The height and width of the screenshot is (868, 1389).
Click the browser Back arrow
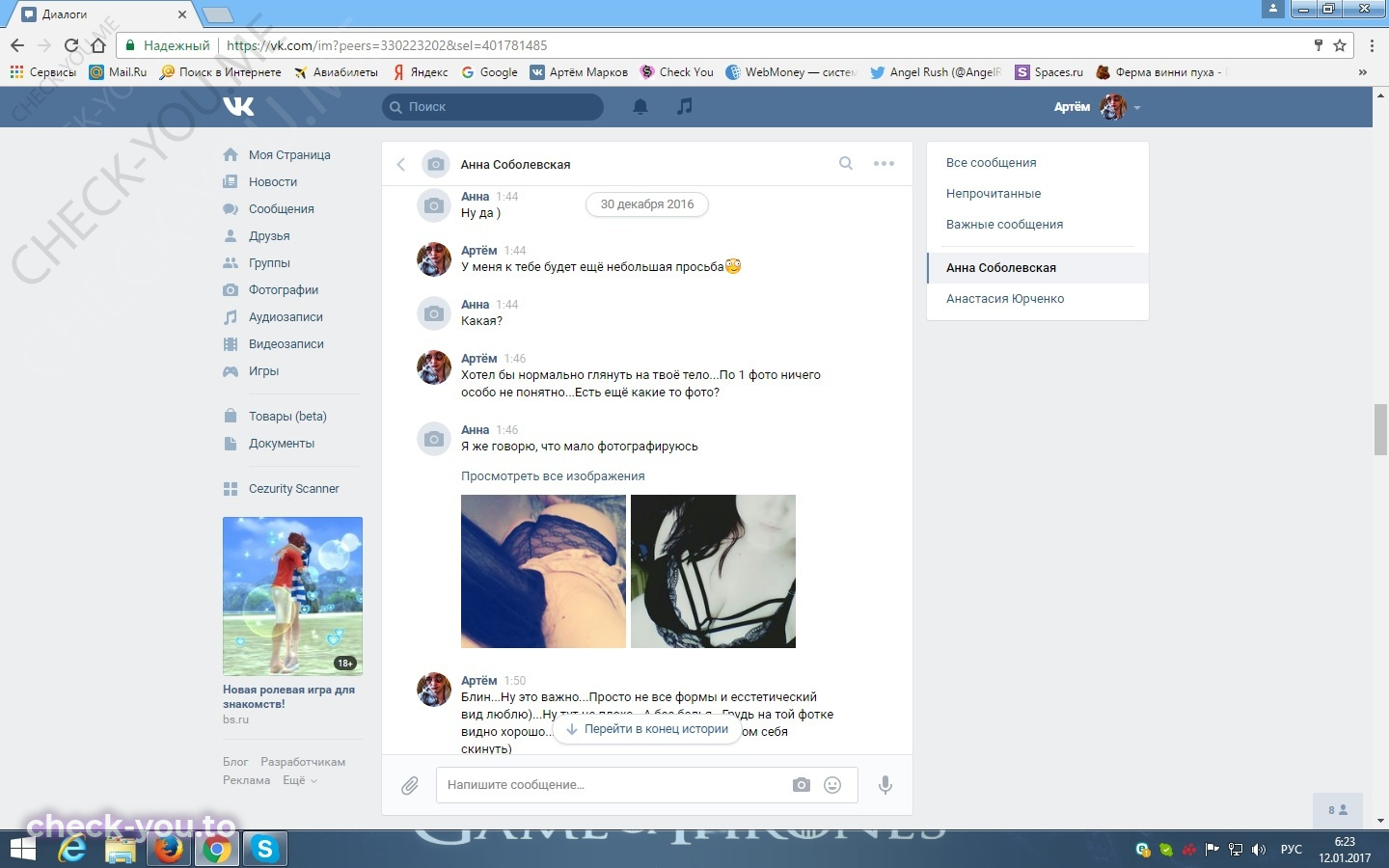click(x=17, y=45)
